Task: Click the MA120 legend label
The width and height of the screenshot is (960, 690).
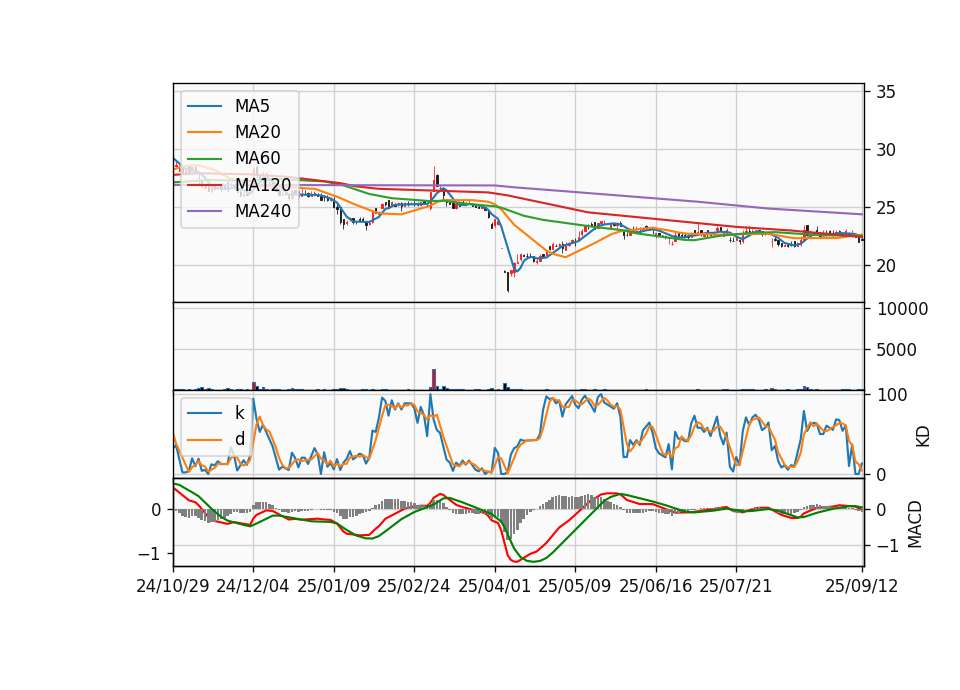Action: tap(263, 184)
